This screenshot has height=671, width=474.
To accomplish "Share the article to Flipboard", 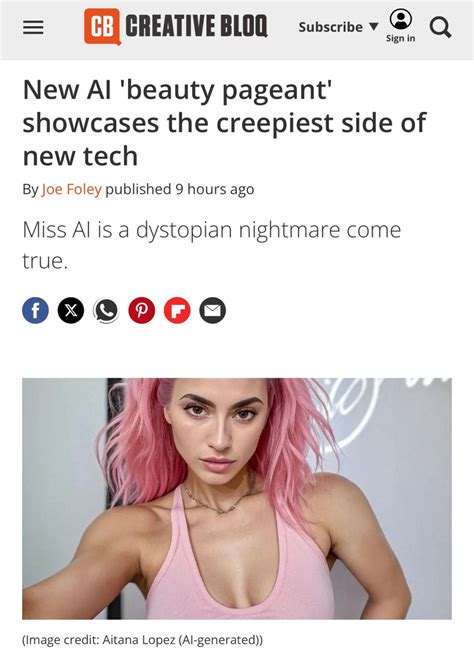I will (177, 310).
